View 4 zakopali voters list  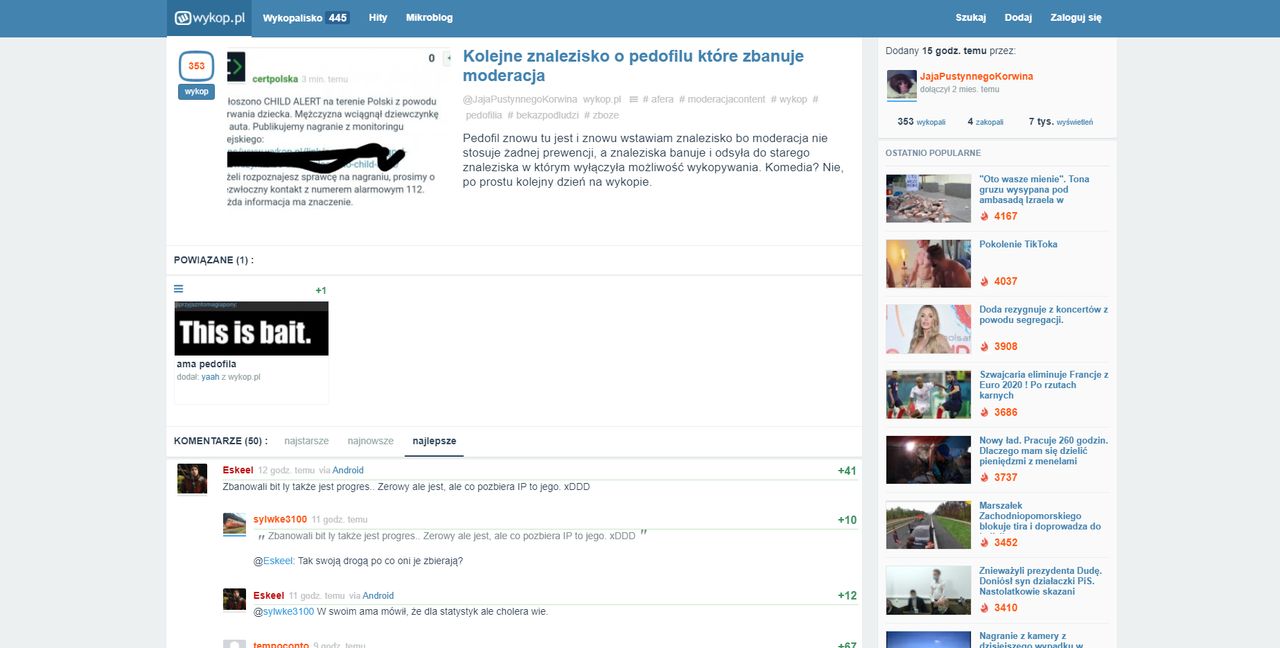985,122
